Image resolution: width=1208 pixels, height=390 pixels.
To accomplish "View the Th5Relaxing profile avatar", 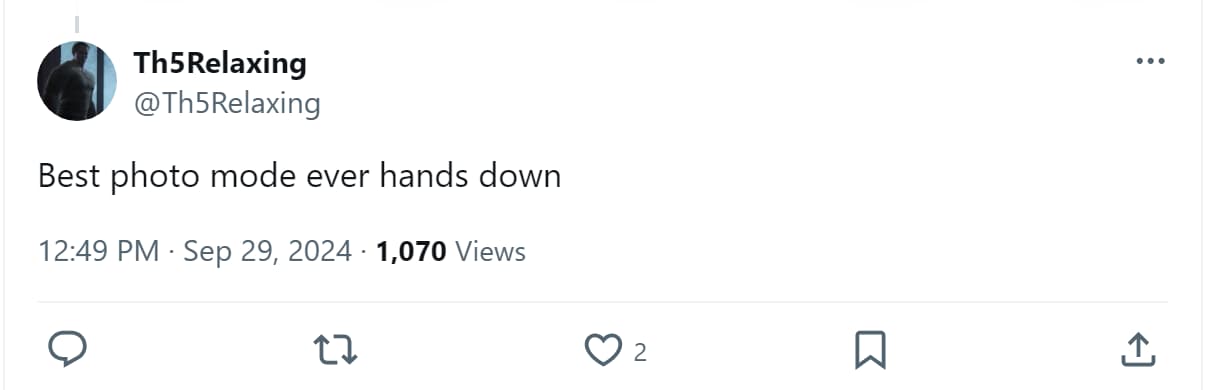I will pos(77,81).
